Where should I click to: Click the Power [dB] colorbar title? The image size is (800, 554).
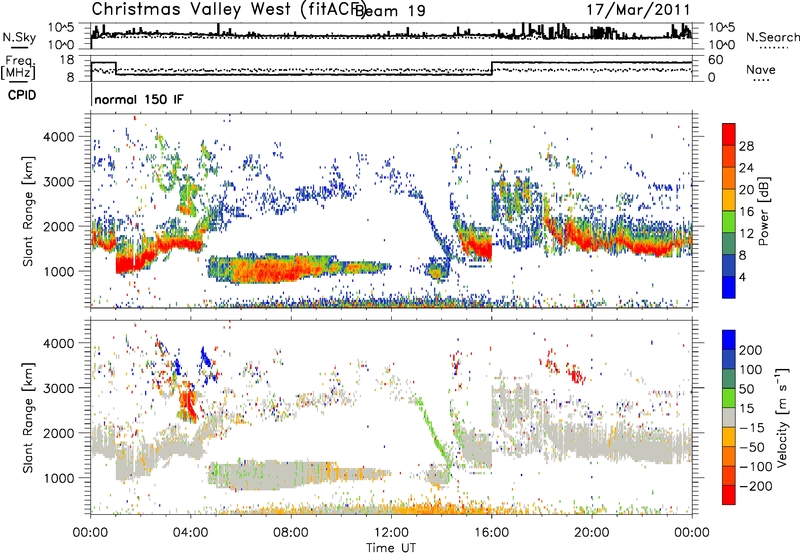point(764,211)
